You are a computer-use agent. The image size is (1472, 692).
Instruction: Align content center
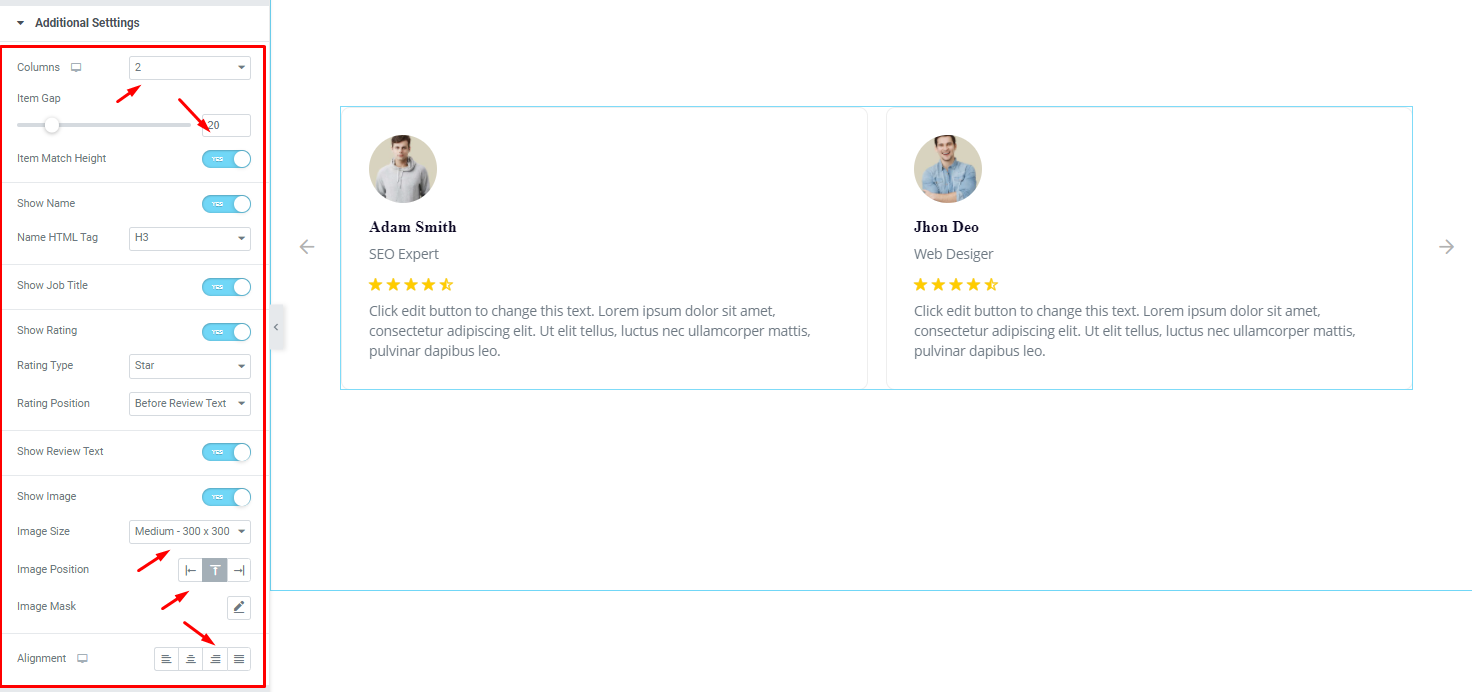pyautogui.click(x=190, y=659)
